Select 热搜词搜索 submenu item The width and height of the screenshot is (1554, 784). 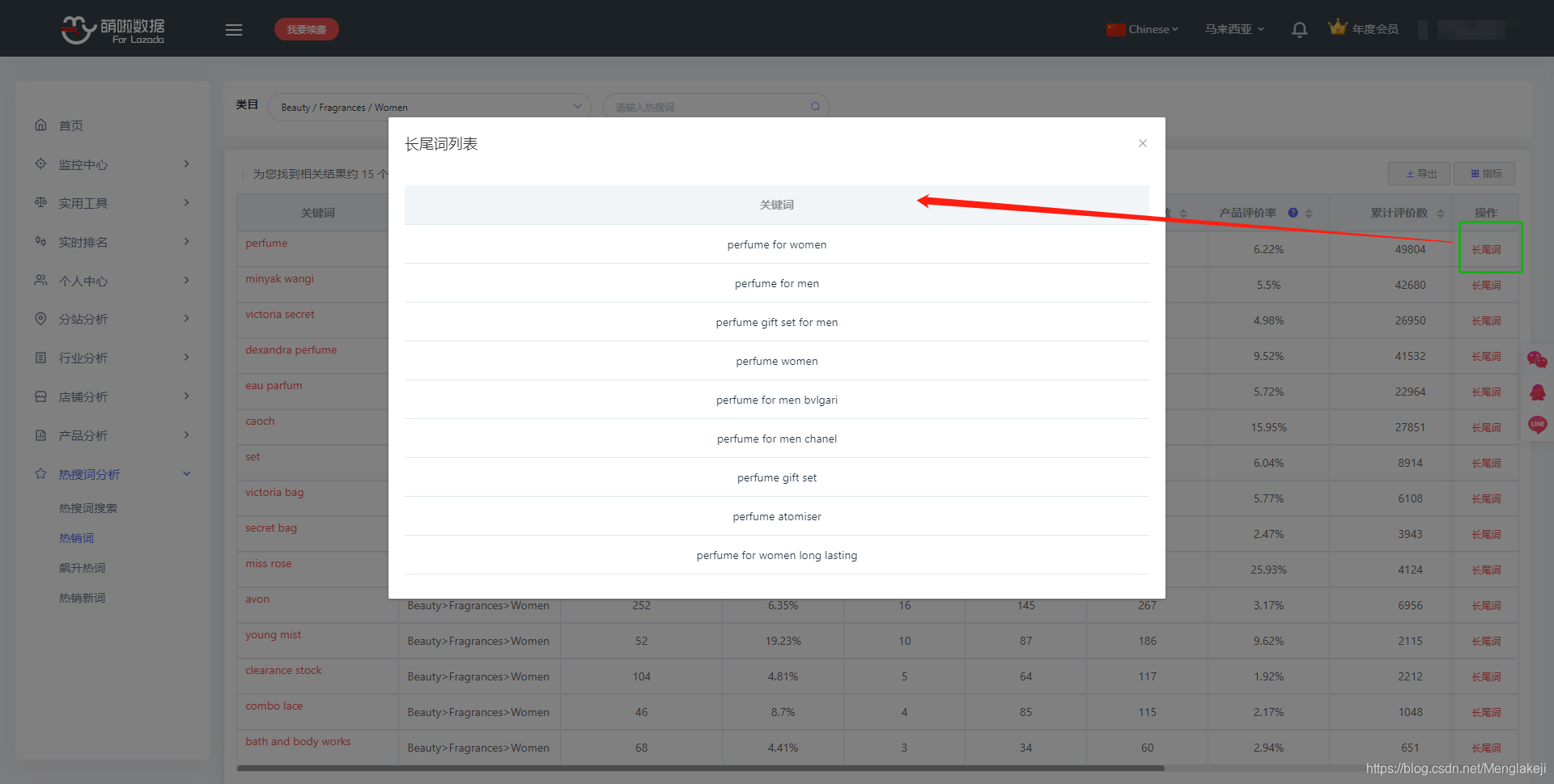tap(88, 508)
